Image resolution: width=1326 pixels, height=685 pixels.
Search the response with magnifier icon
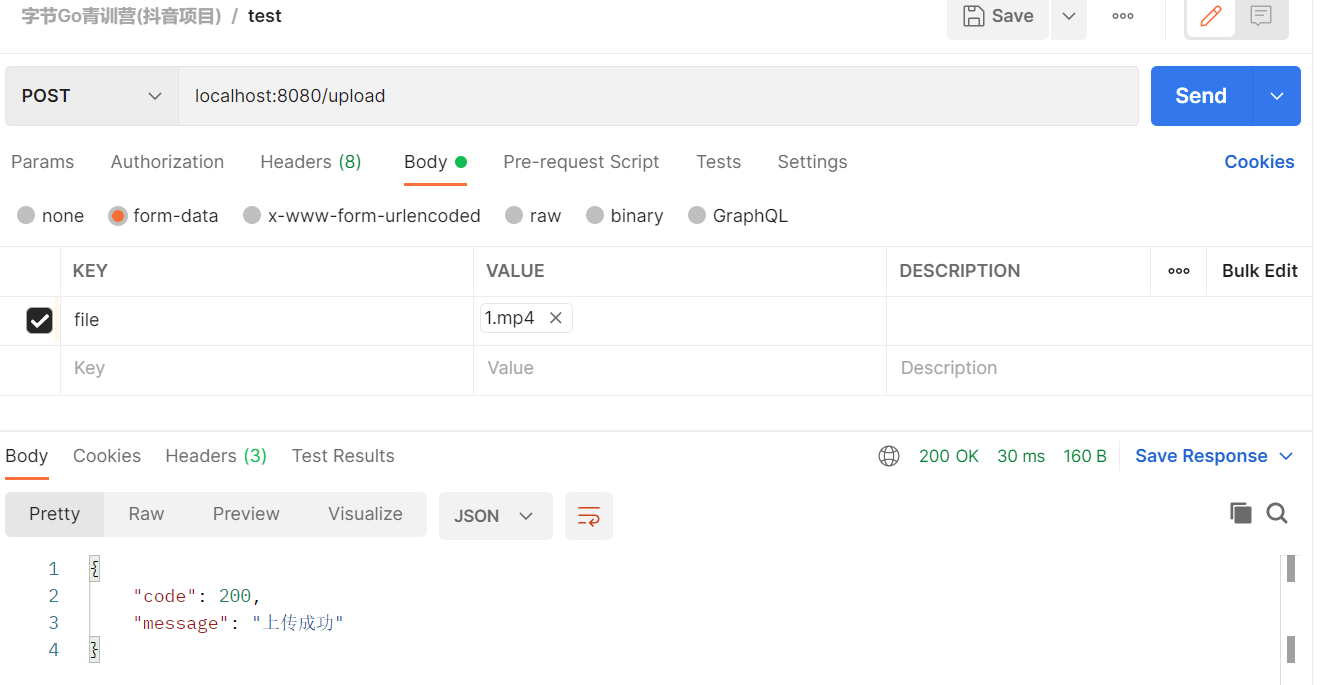coord(1277,513)
